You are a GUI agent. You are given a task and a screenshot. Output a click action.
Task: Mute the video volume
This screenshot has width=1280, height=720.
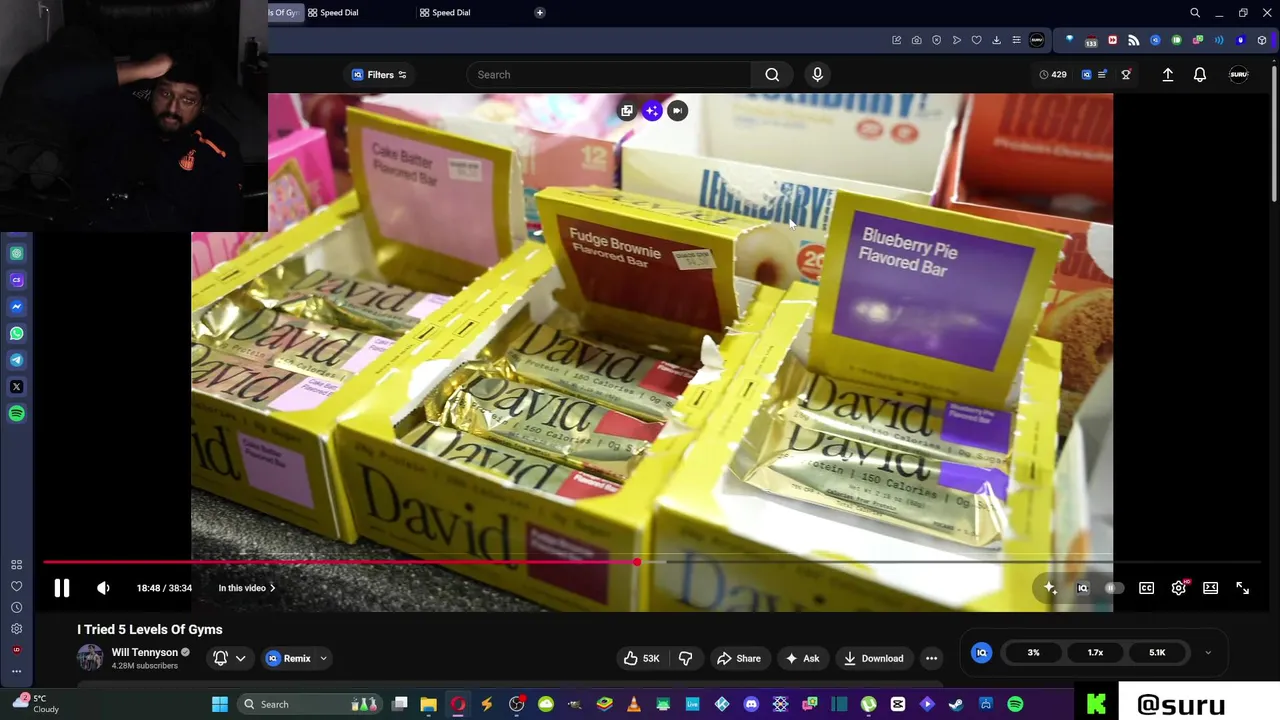pos(103,588)
